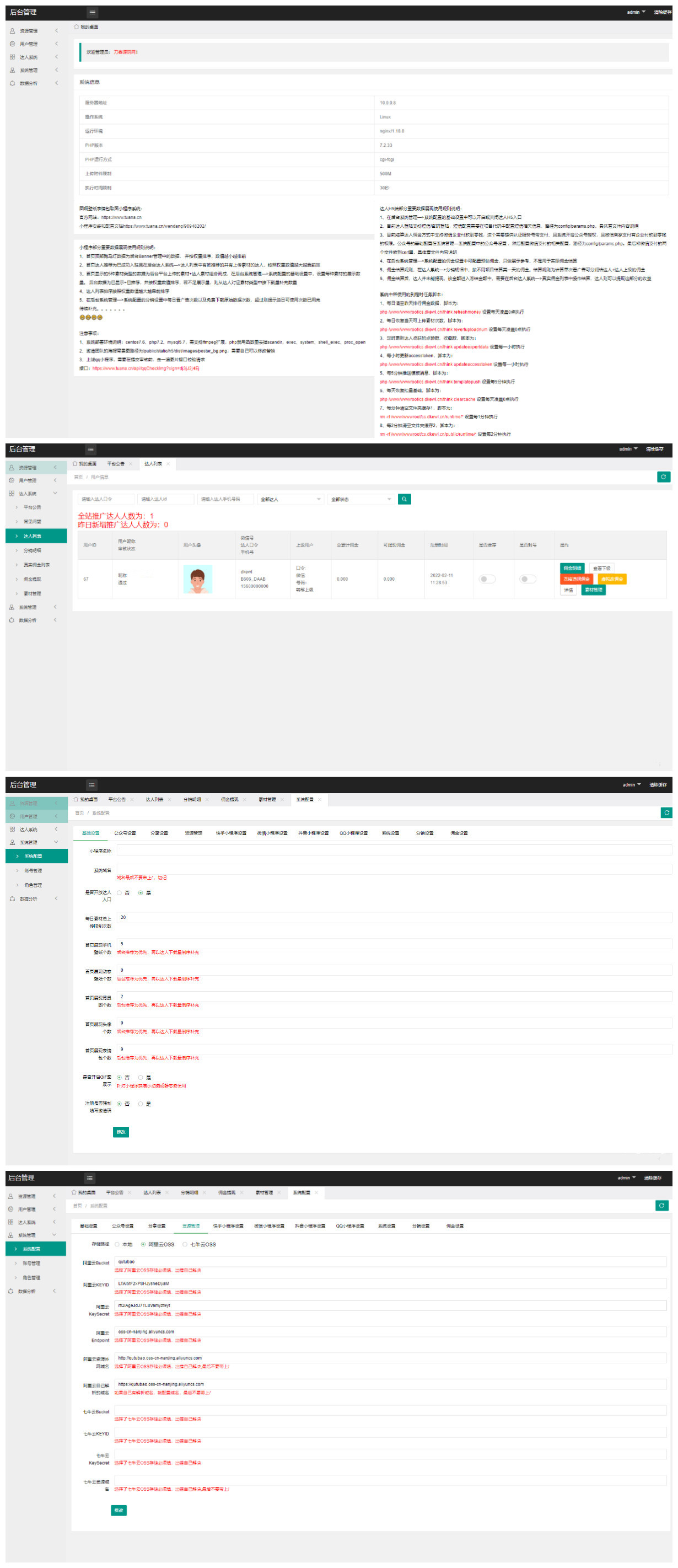Close the 平台公告 tab in the 达人列表 panel
This screenshot has height=1568, width=678.
coord(130,464)
